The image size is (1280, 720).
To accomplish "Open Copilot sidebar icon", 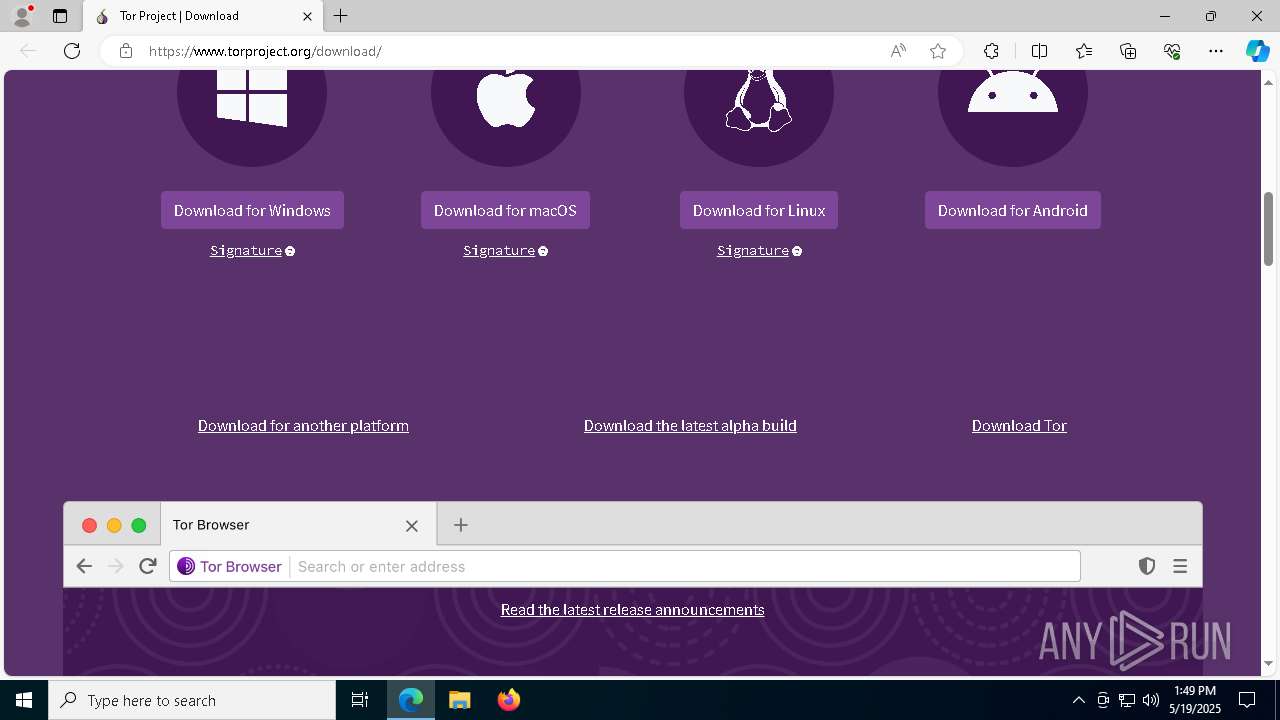I will coord(1257,51).
